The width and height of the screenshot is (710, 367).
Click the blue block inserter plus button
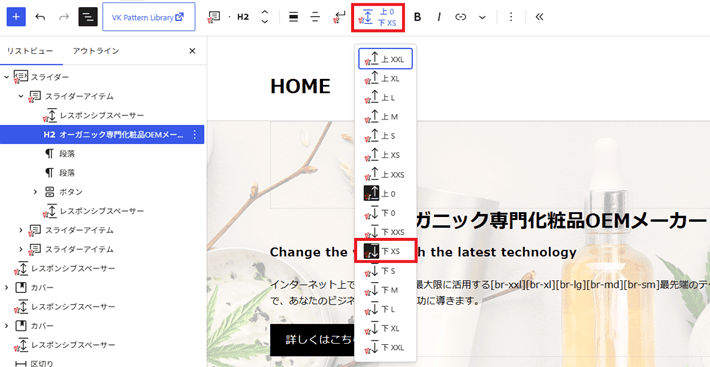[16, 17]
